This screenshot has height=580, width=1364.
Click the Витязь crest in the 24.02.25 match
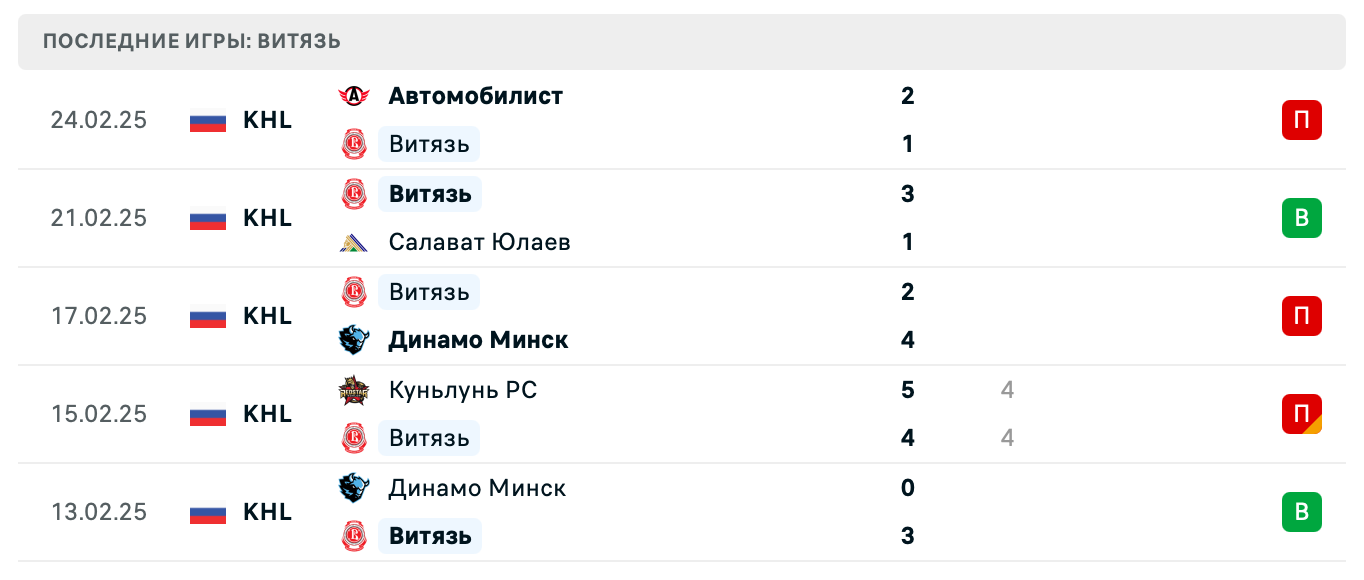click(354, 144)
